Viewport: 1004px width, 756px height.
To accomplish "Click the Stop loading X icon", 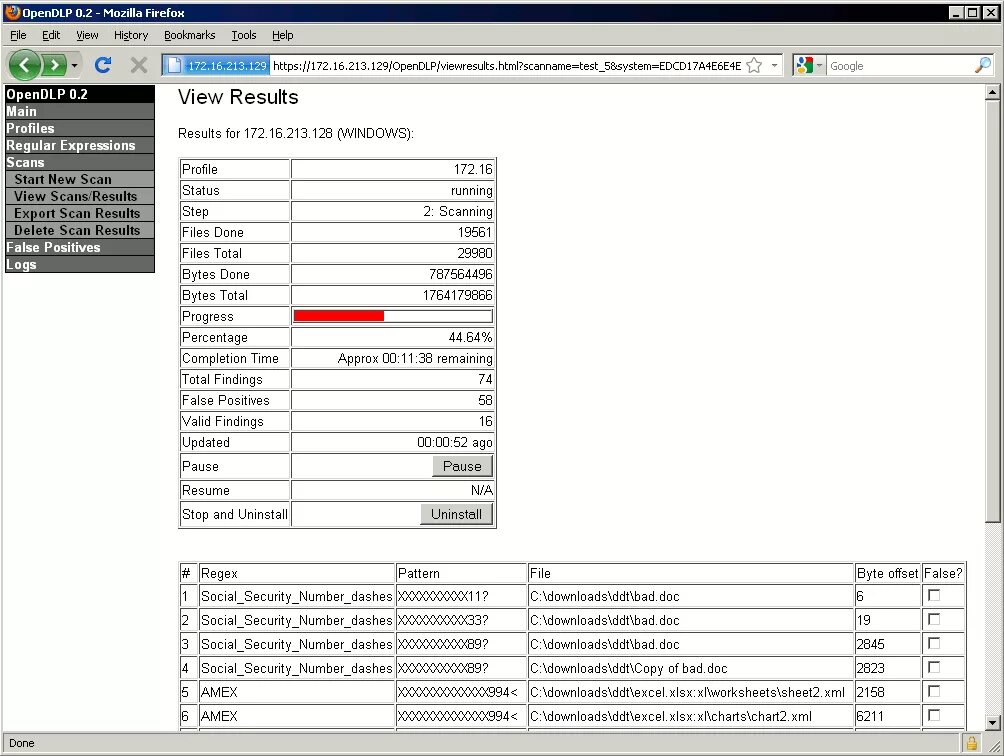I will coord(139,65).
